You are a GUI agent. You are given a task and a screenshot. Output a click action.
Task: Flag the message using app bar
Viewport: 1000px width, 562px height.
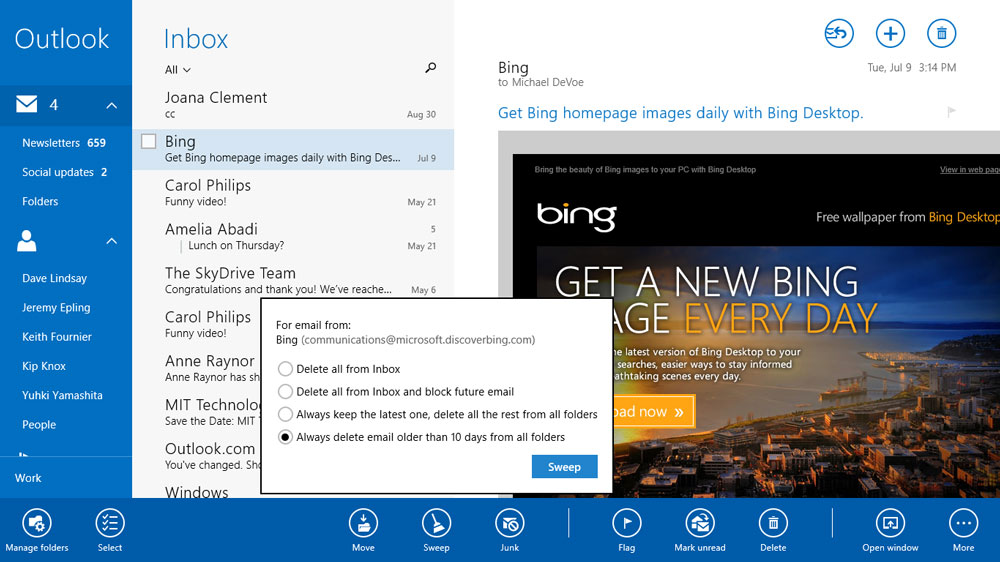626,523
